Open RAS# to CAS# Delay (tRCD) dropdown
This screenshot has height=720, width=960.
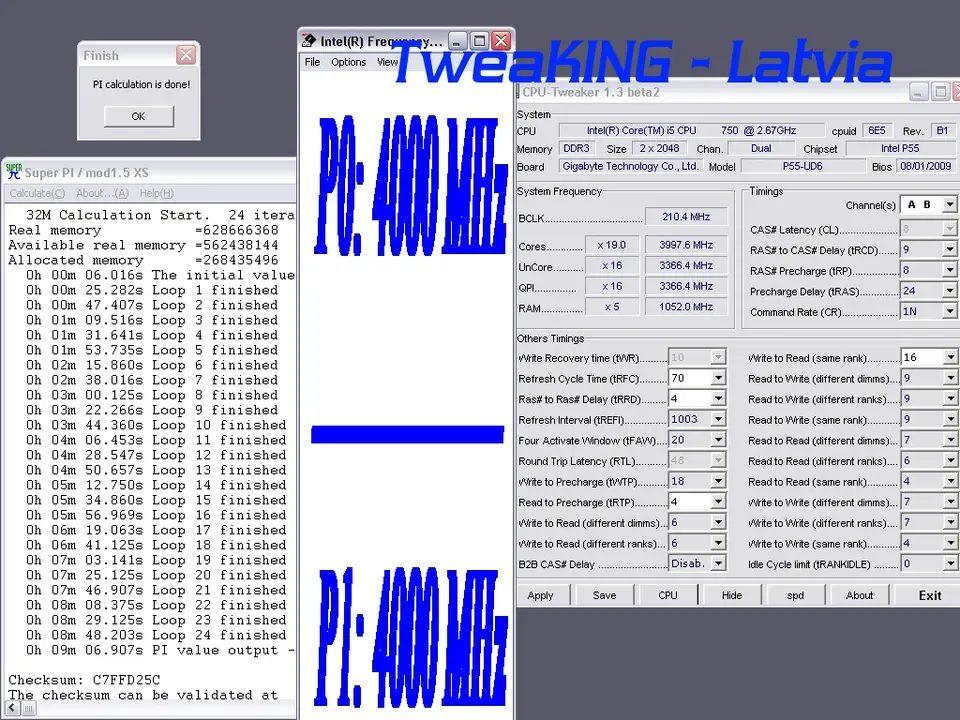949,250
